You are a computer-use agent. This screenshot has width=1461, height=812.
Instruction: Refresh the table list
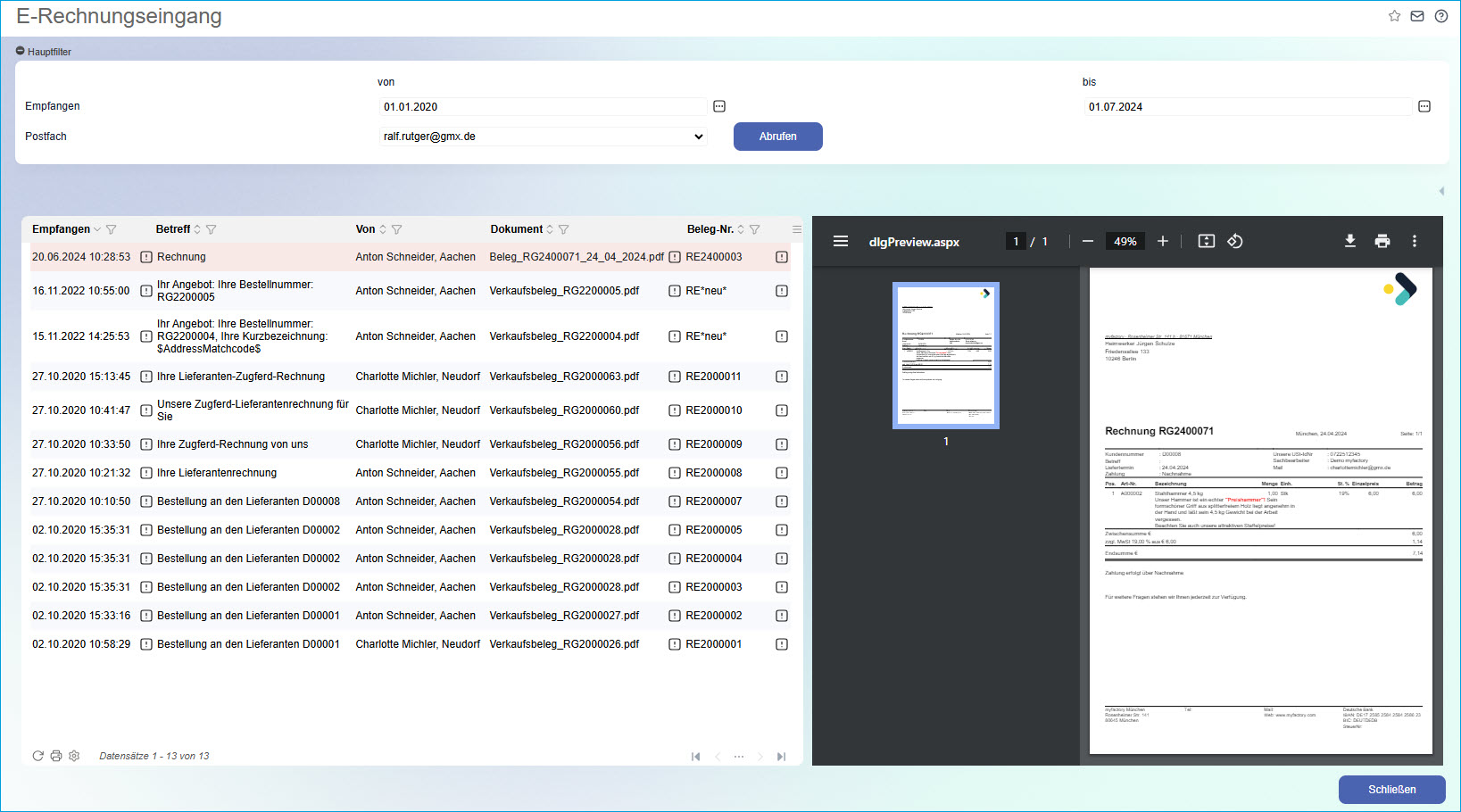point(37,756)
